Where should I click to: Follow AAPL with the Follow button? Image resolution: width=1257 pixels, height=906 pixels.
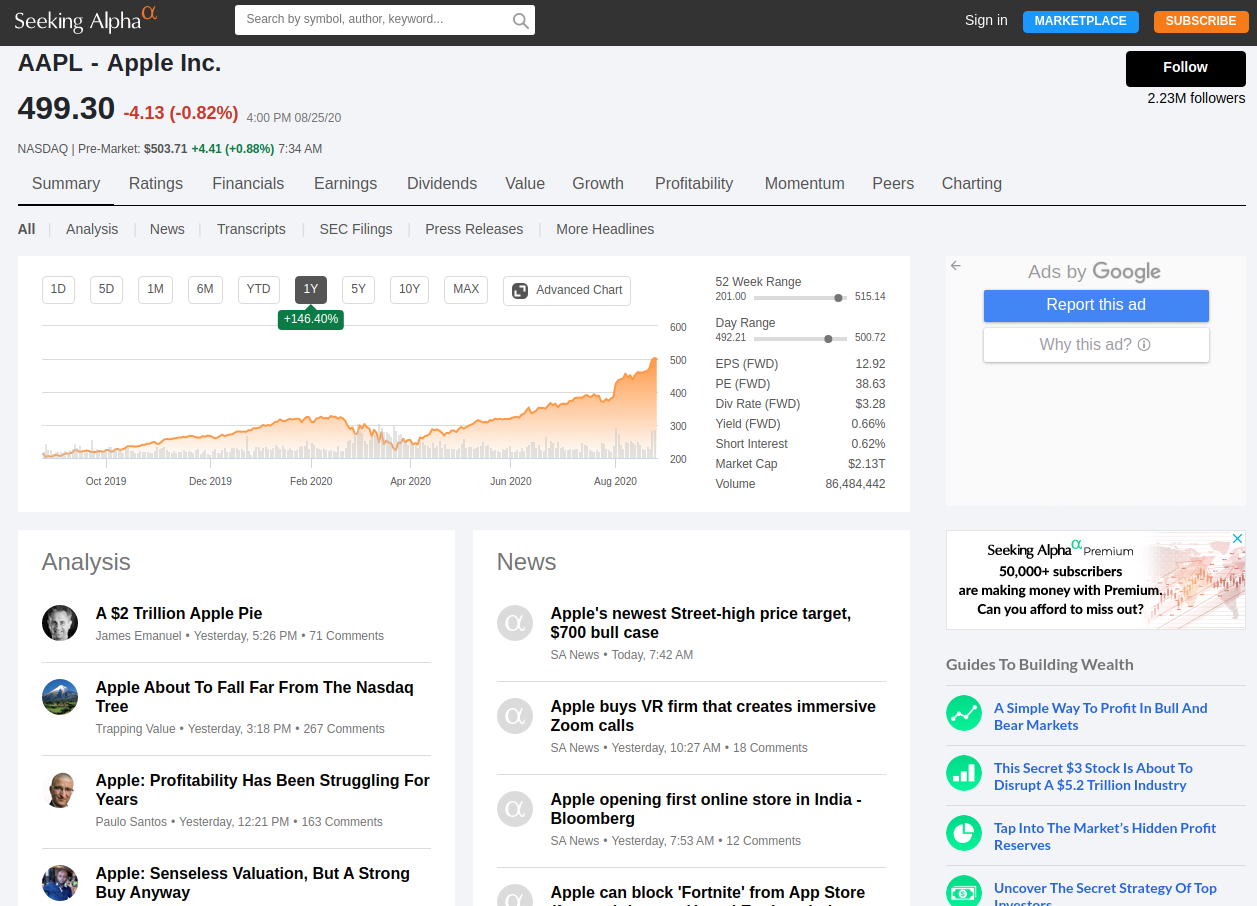pyautogui.click(x=1186, y=68)
